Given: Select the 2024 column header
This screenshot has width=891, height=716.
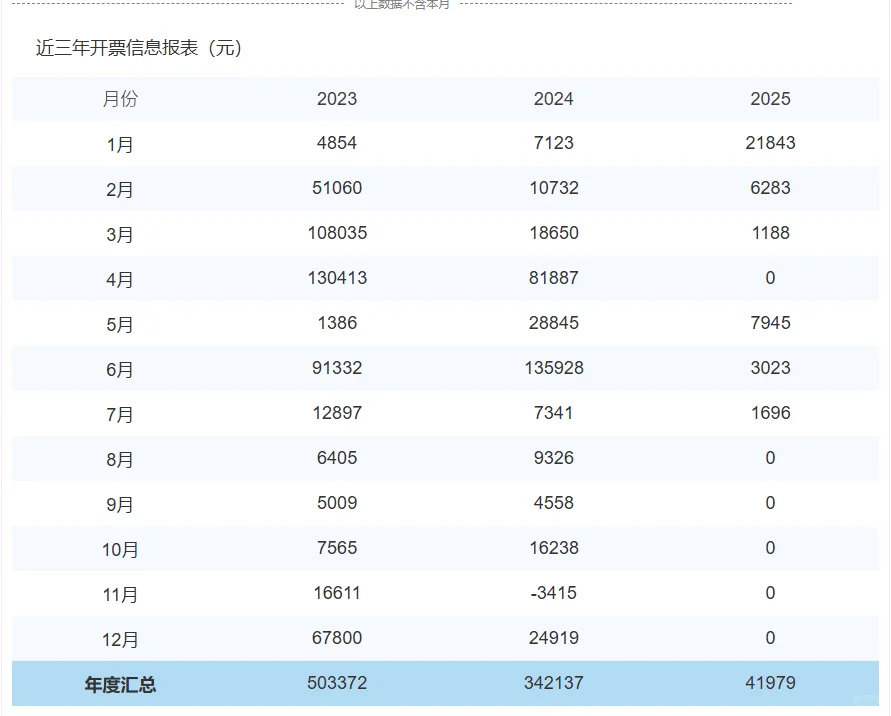Looking at the screenshot, I should [x=554, y=99].
